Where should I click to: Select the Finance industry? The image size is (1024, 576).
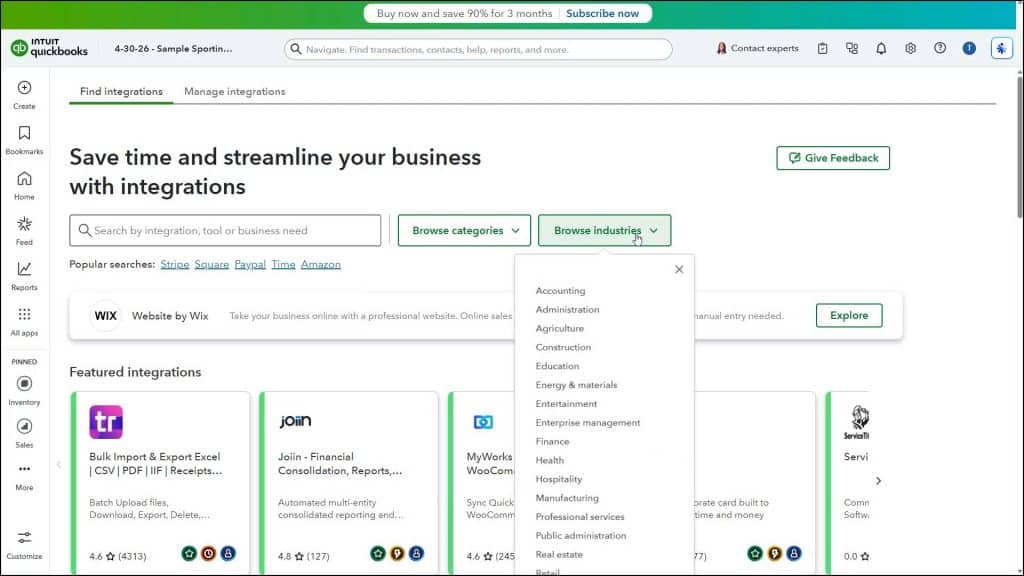[552, 441]
